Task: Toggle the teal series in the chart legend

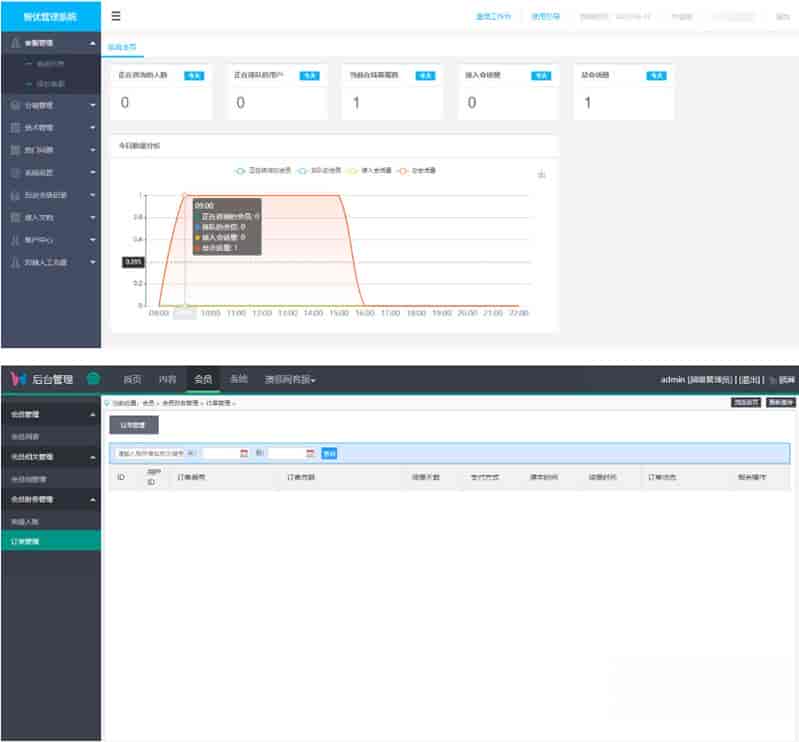Action: pyautogui.click(x=240, y=171)
